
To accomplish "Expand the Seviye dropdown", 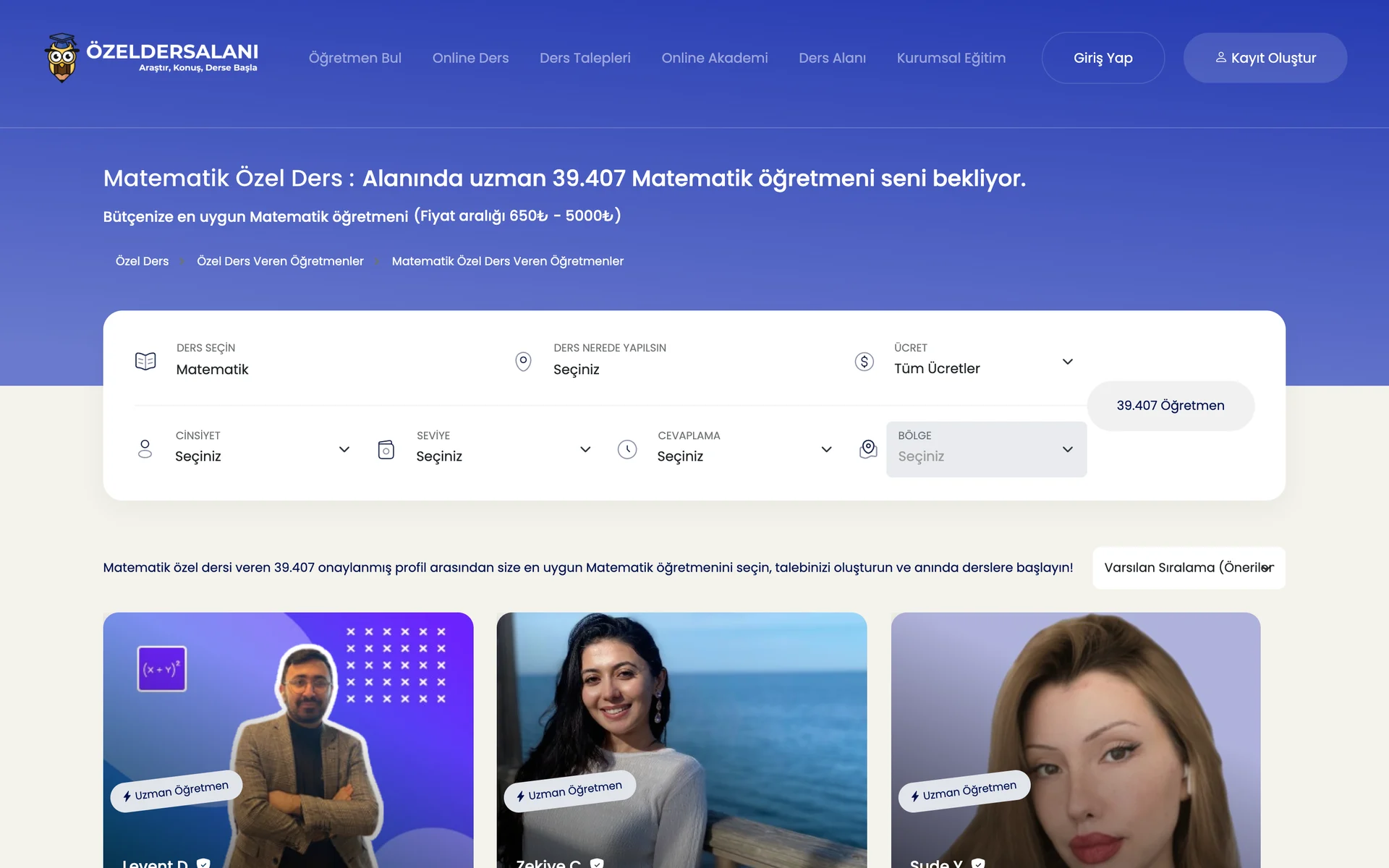I will pyautogui.click(x=504, y=449).
